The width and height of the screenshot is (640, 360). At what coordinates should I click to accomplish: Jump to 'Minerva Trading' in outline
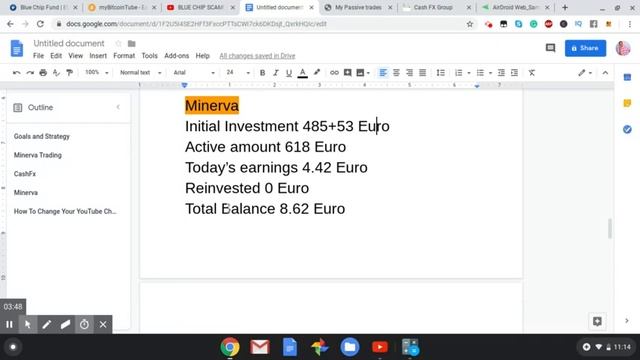[38, 155]
